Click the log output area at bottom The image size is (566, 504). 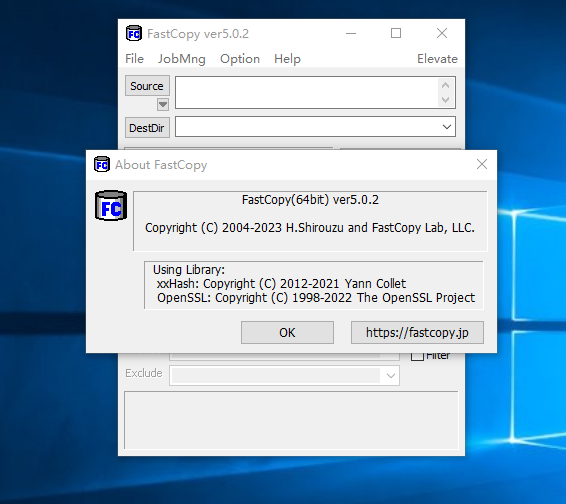291,420
